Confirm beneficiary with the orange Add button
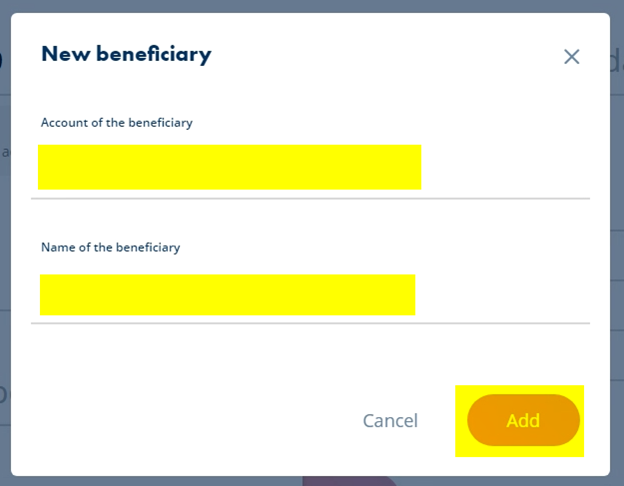The width and height of the screenshot is (624, 486). tap(523, 420)
